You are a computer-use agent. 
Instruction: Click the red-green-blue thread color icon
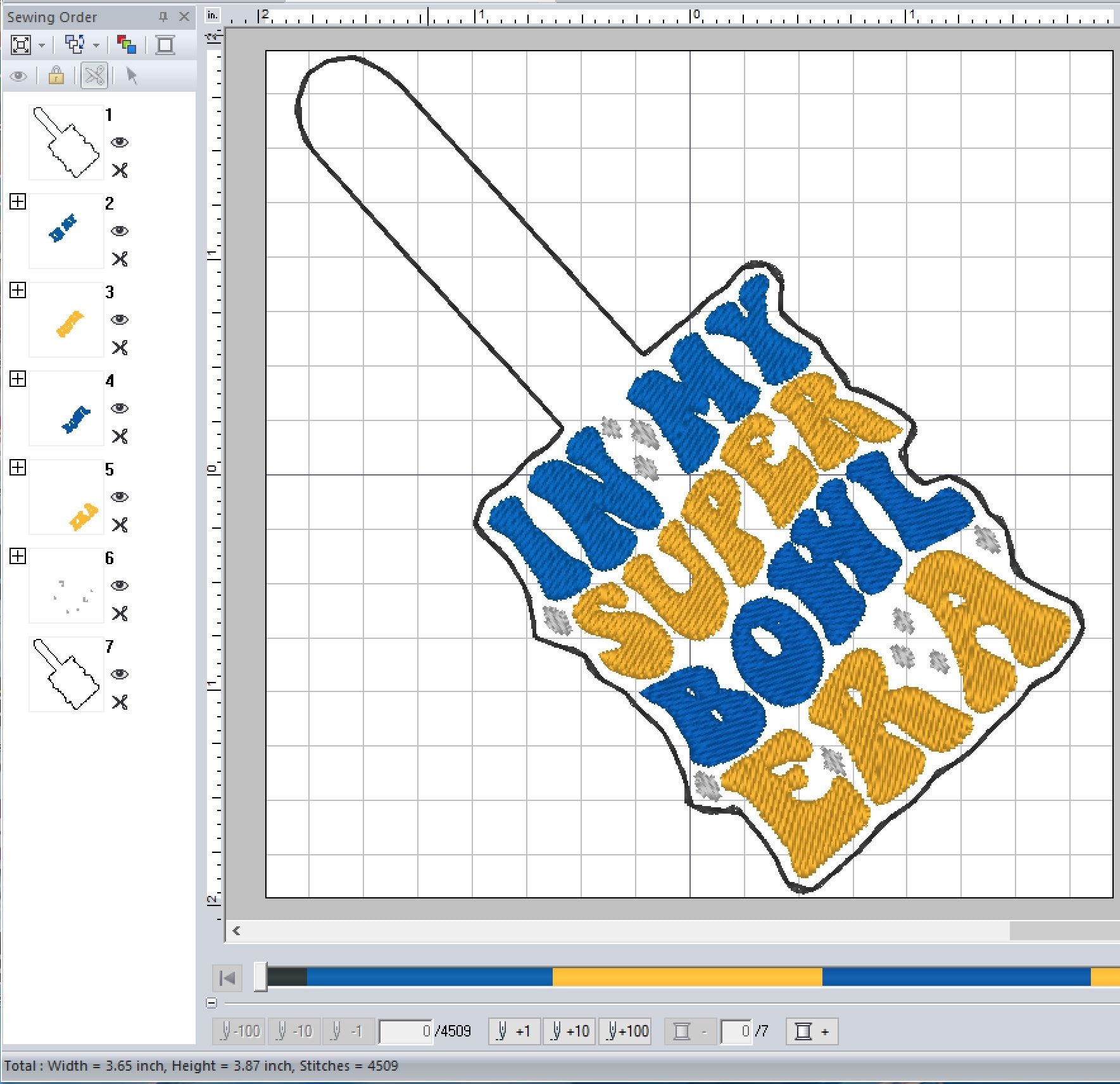127,45
